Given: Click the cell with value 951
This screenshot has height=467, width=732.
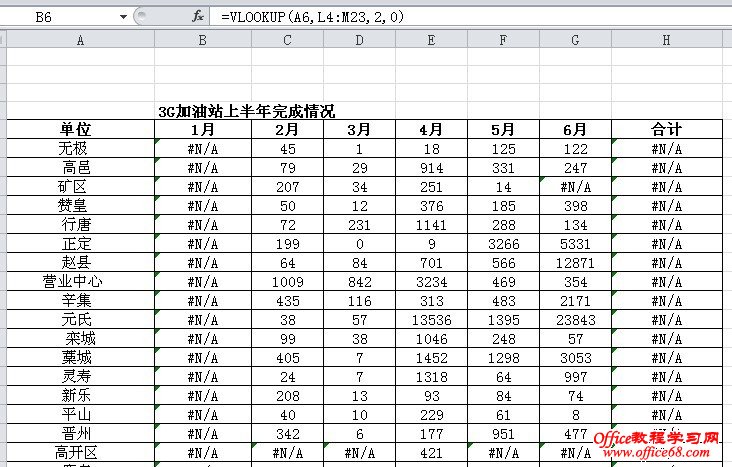Looking at the screenshot, I should (503, 434).
